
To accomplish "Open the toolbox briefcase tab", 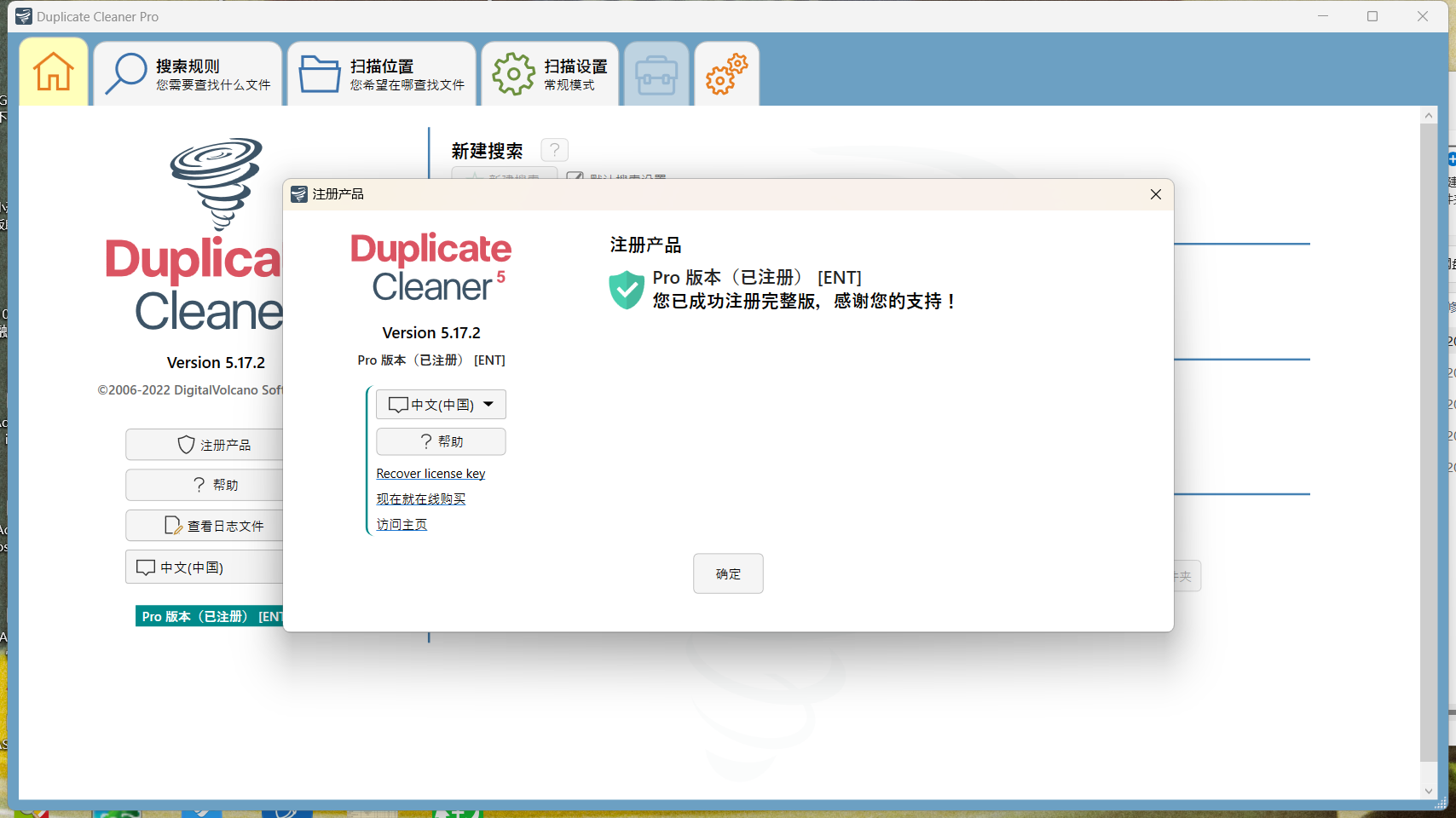I will (656, 75).
